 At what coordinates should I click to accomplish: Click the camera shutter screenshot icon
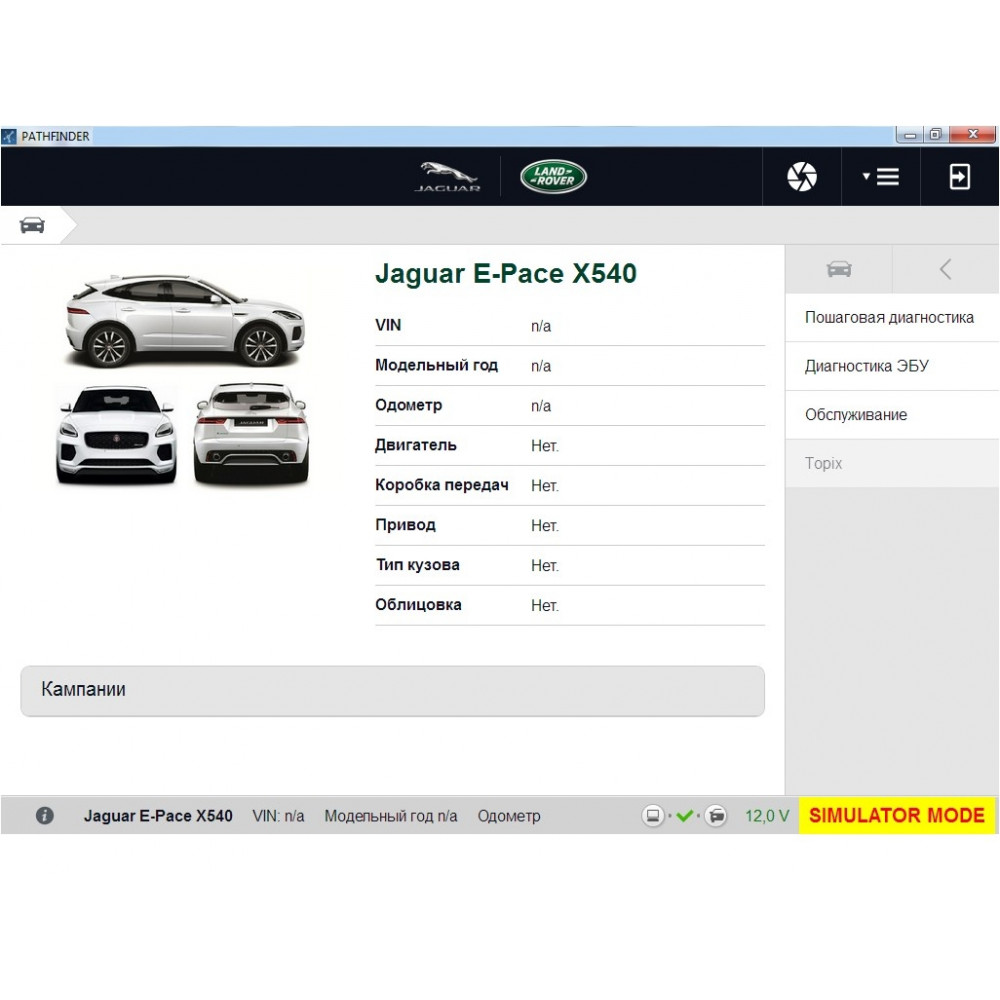pos(802,177)
